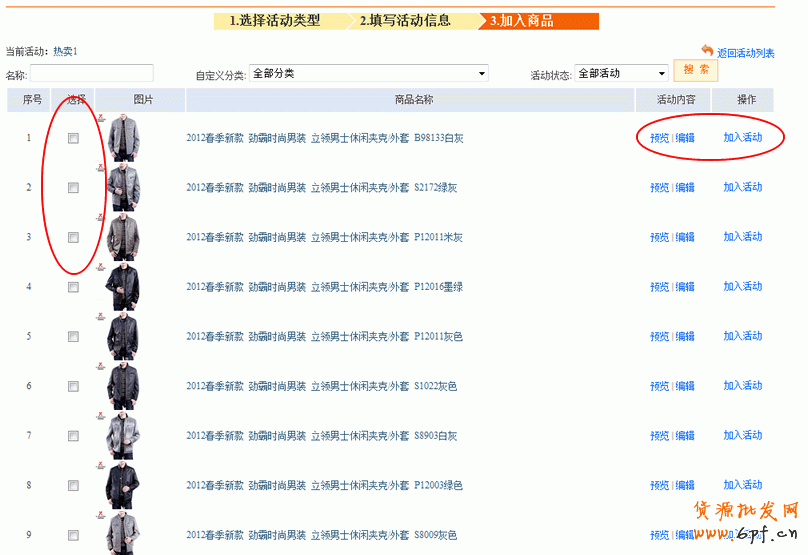808x555 pixels.
Task: Click 预览 for B98133白灰 jacket
Action: click(x=659, y=138)
